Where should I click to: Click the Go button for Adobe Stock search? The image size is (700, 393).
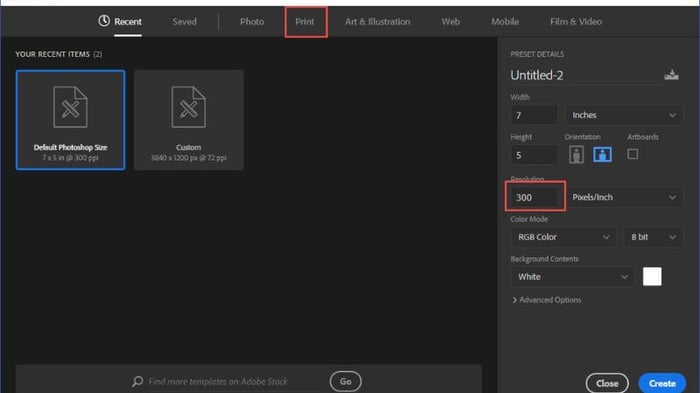point(346,381)
